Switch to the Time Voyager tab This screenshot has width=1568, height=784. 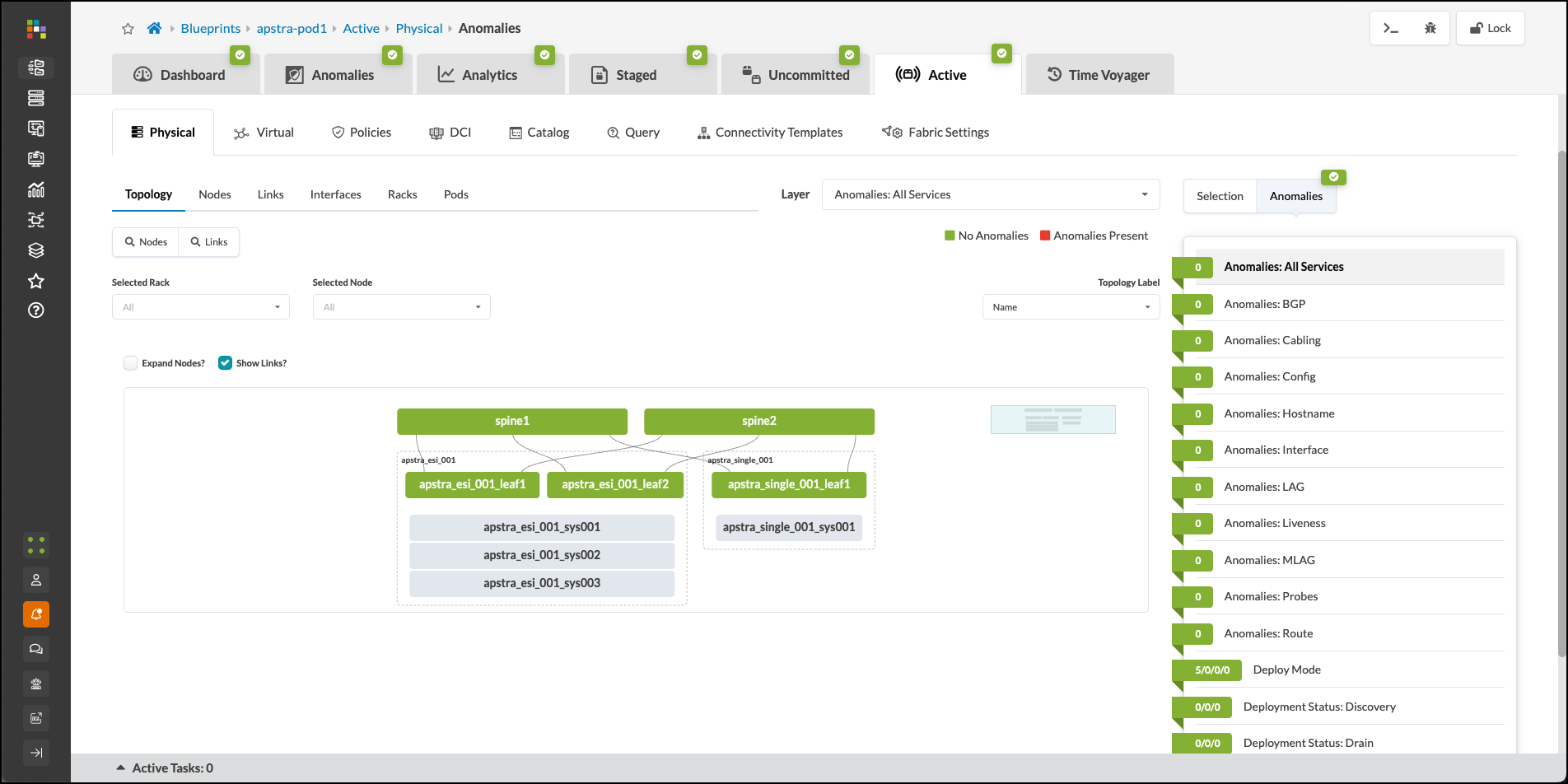pyautogui.click(x=1099, y=74)
